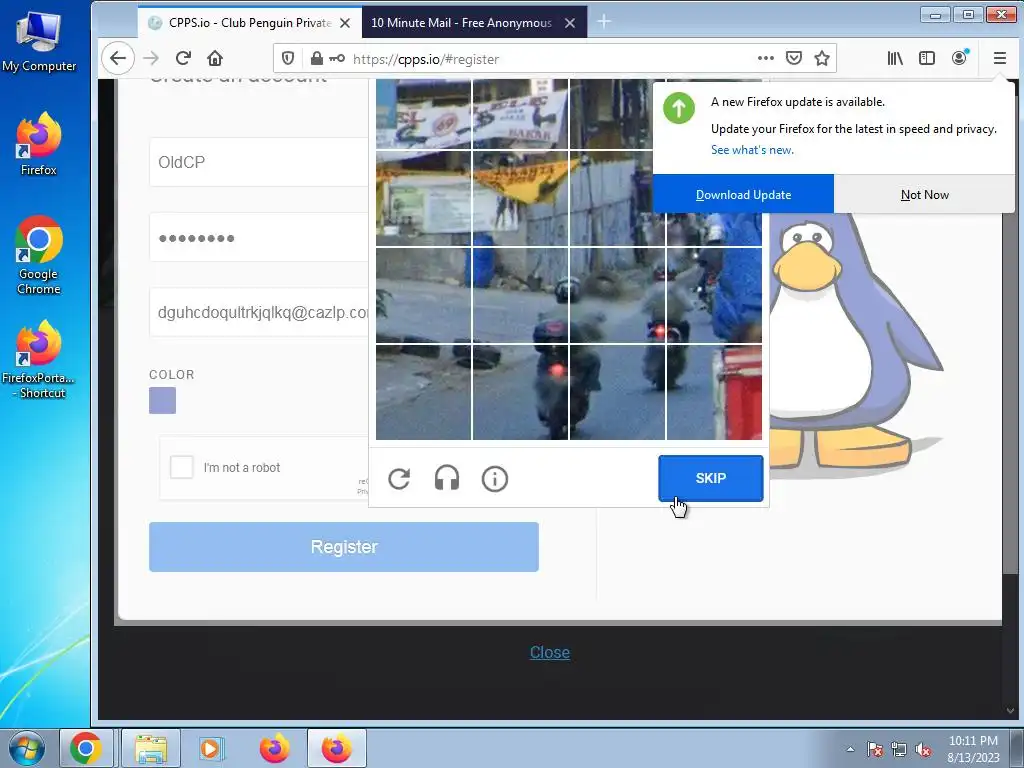Open a new tab with the plus button
This screenshot has height=768, width=1024.
coord(604,22)
